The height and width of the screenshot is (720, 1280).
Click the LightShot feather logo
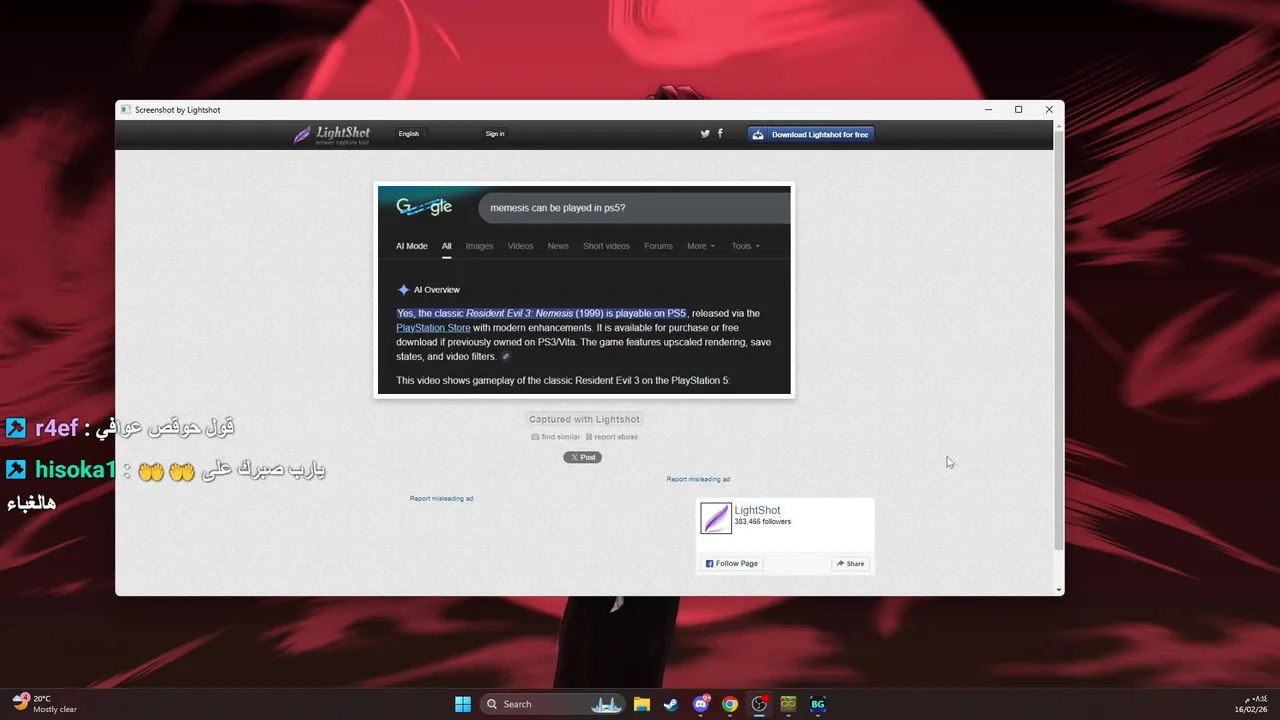coord(331,134)
